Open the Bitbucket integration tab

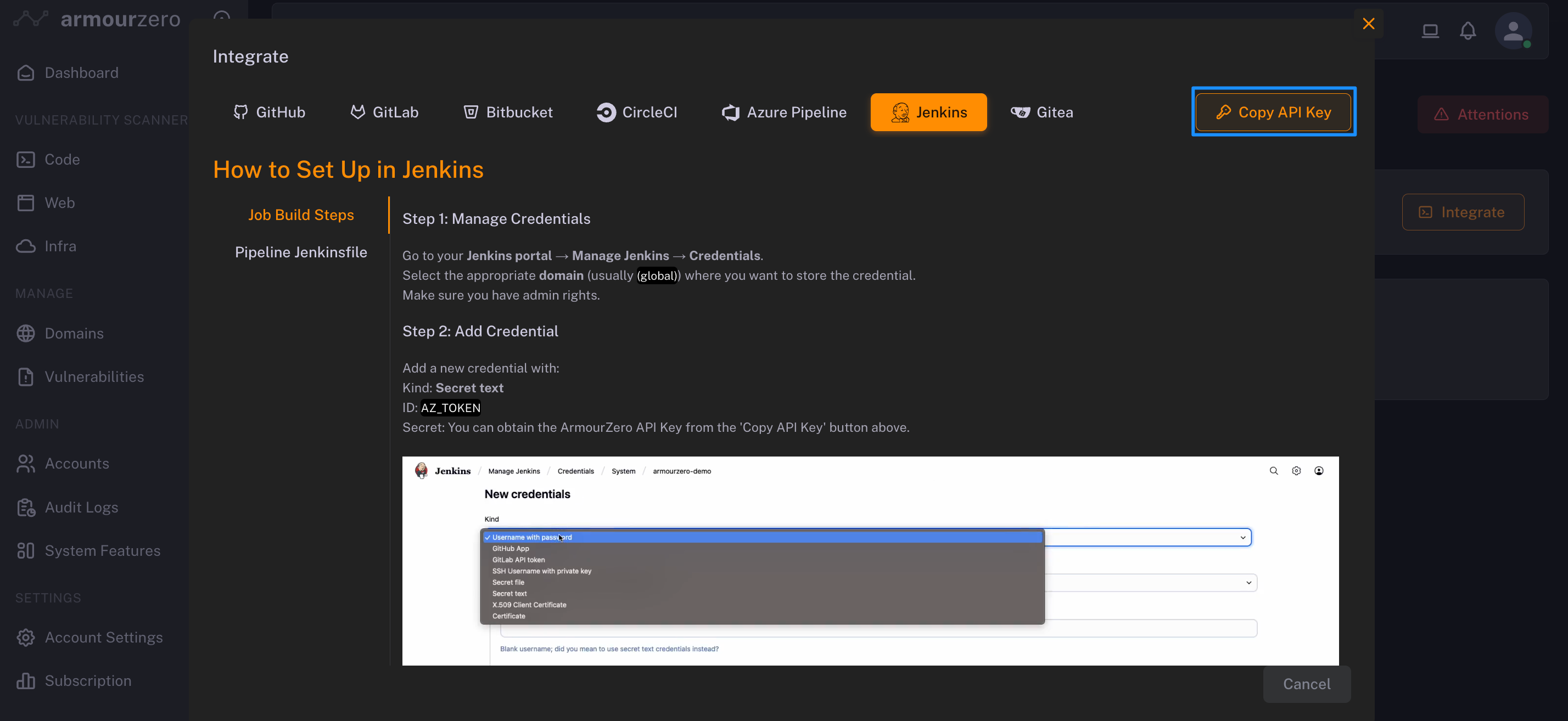[508, 112]
